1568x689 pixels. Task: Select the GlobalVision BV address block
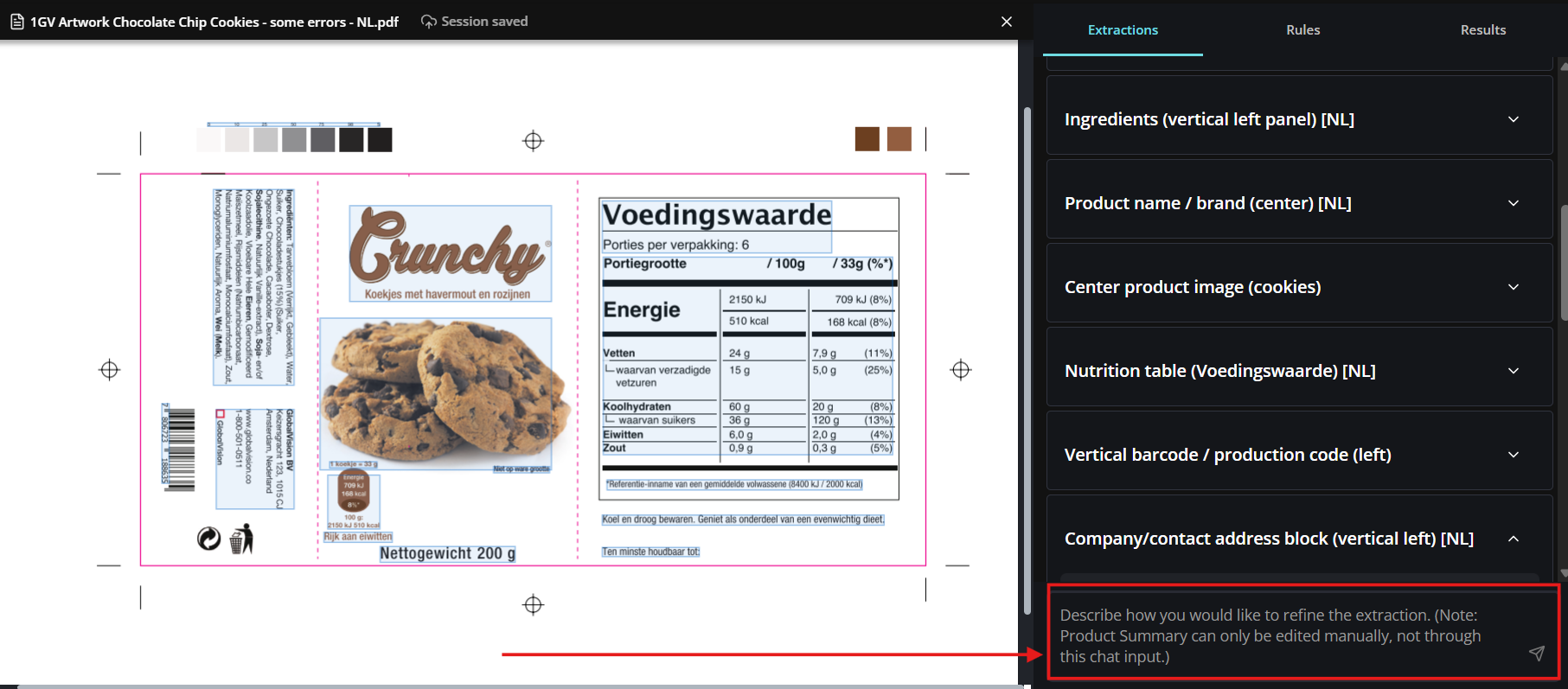(x=255, y=459)
